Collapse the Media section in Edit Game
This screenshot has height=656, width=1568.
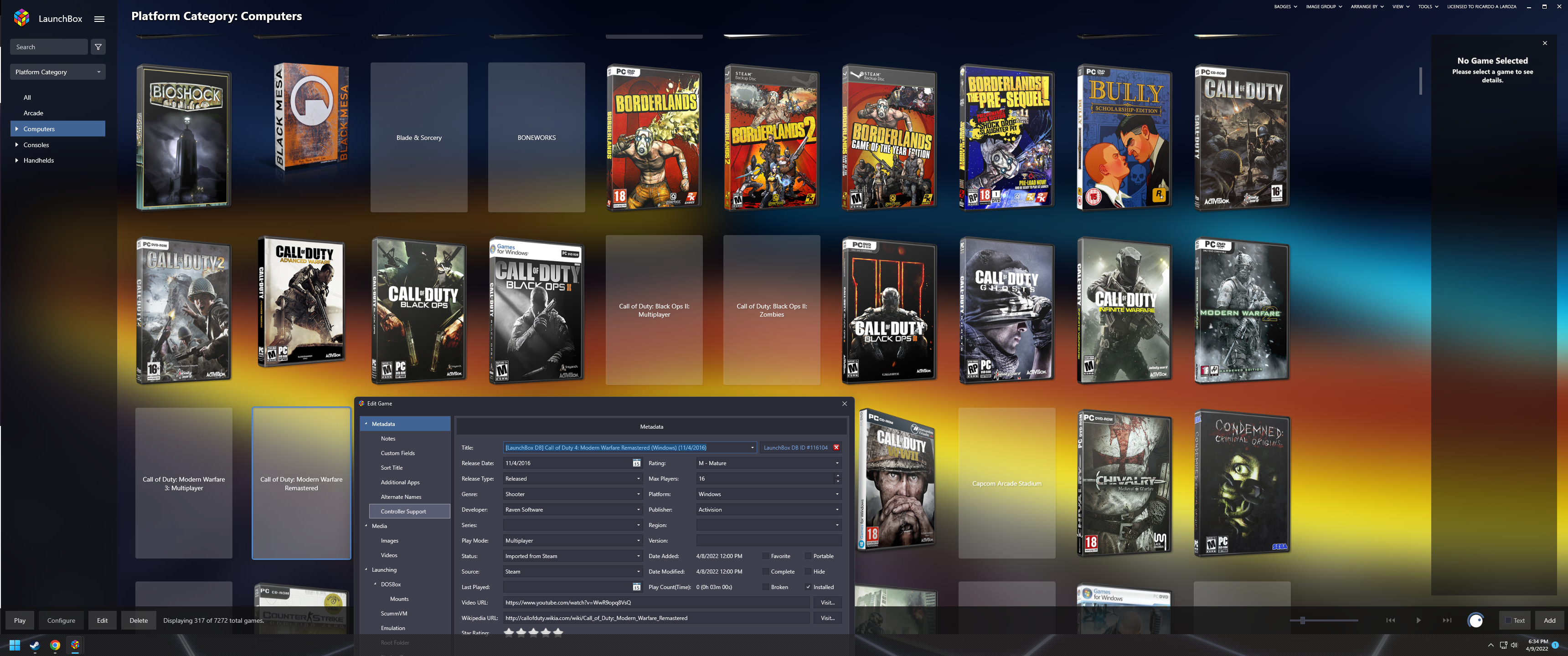(366, 526)
